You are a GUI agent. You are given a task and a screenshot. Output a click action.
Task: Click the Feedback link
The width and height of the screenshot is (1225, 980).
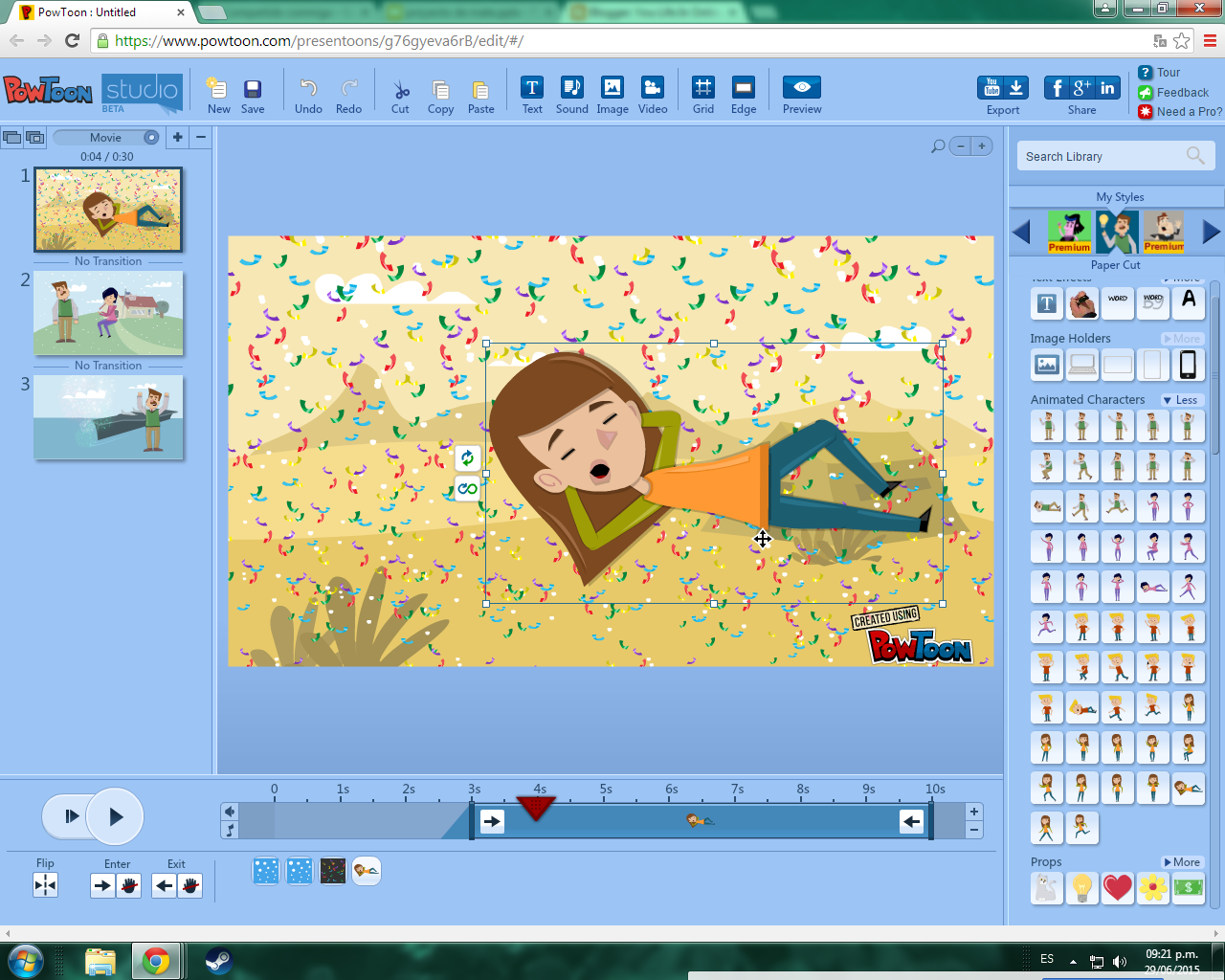pyautogui.click(x=1182, y=93)
